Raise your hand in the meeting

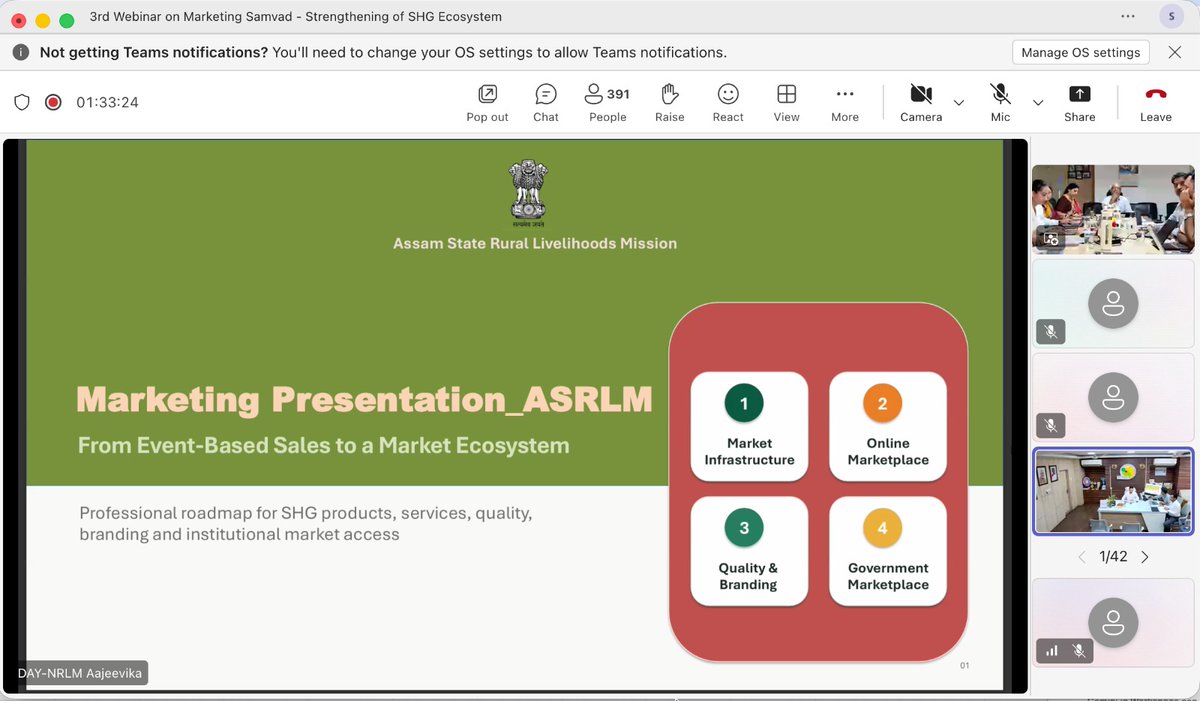[x=670, y=103]
